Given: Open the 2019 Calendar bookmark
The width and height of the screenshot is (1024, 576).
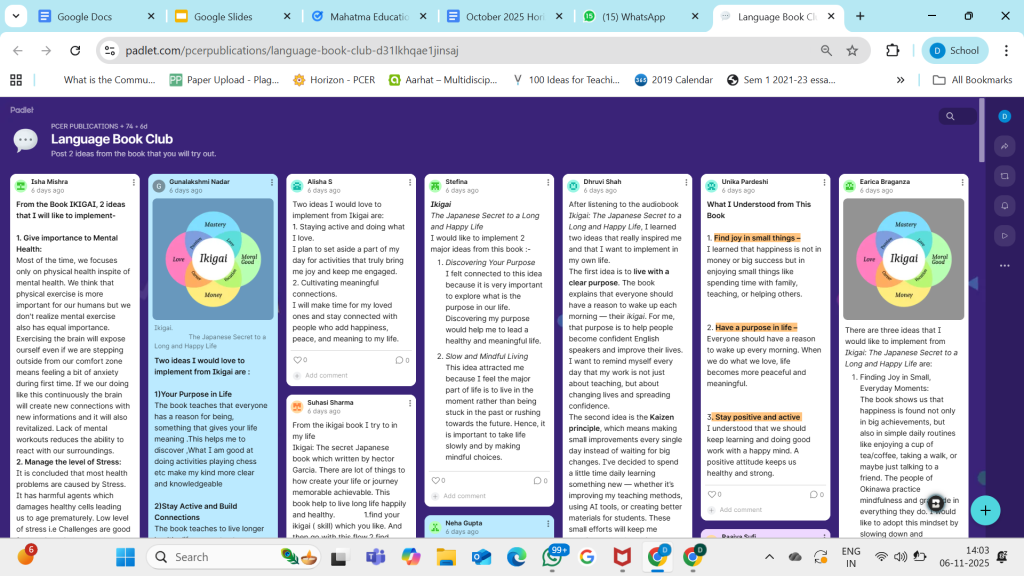Looking at the screenshot, I should (672, 80).
